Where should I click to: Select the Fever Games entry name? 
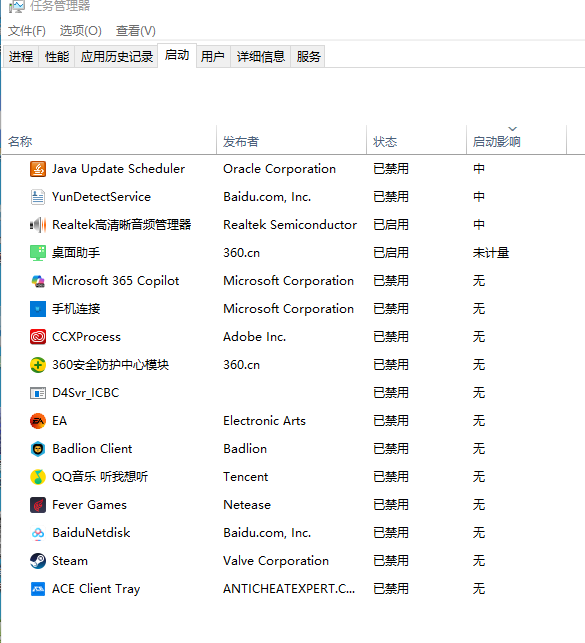[89, 505]
